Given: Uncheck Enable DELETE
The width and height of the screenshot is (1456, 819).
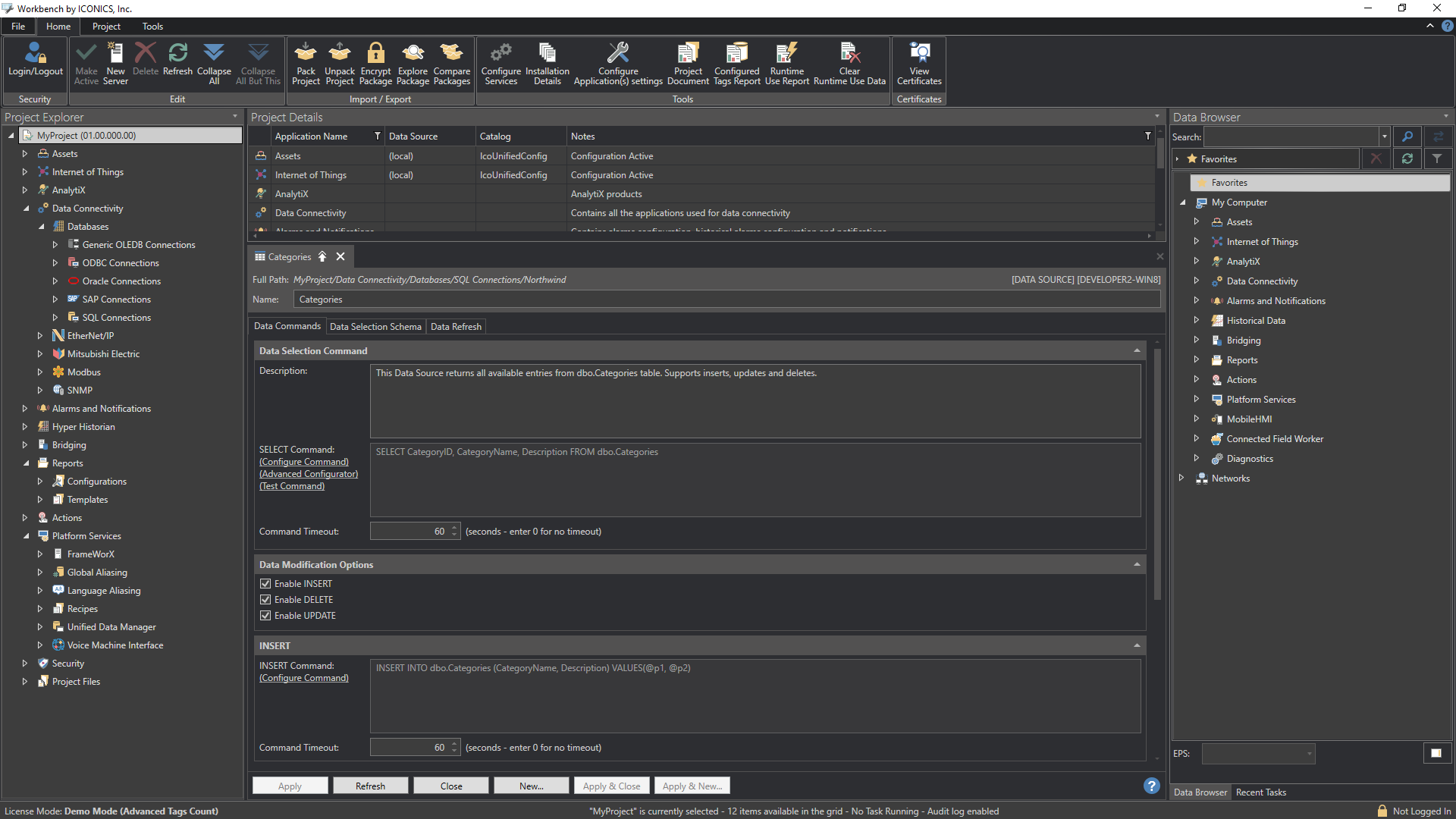Looking at the screenshot, I should coord(265,599).
